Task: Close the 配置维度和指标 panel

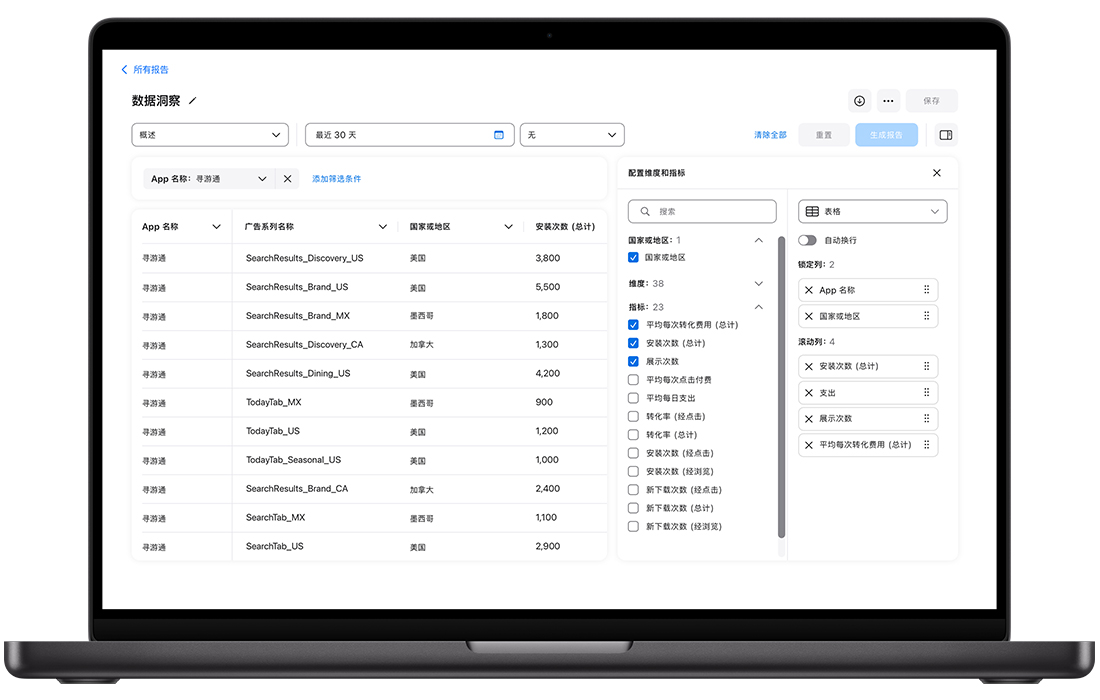Action: 937,173
